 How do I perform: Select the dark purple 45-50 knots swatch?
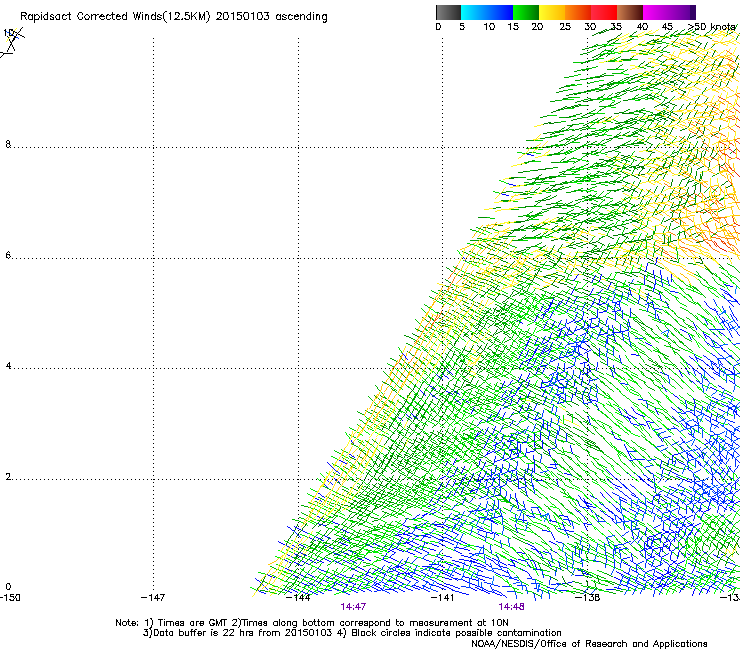tap(682, 12)
